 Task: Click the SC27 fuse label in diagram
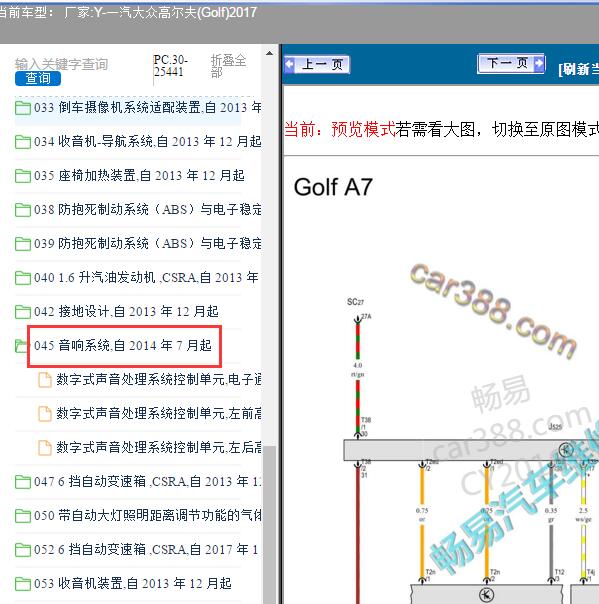(x=355, y=302)
